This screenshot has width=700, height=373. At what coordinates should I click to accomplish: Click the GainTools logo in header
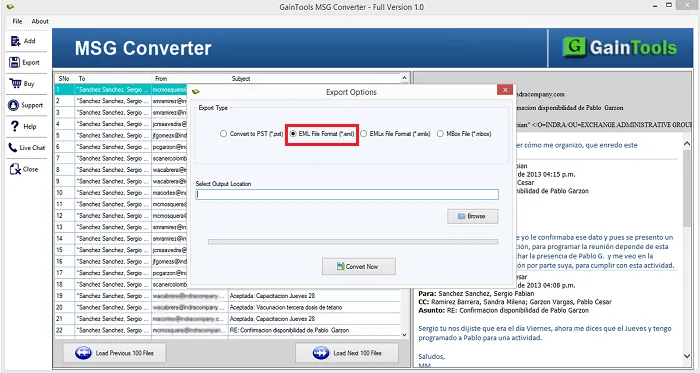620,48
